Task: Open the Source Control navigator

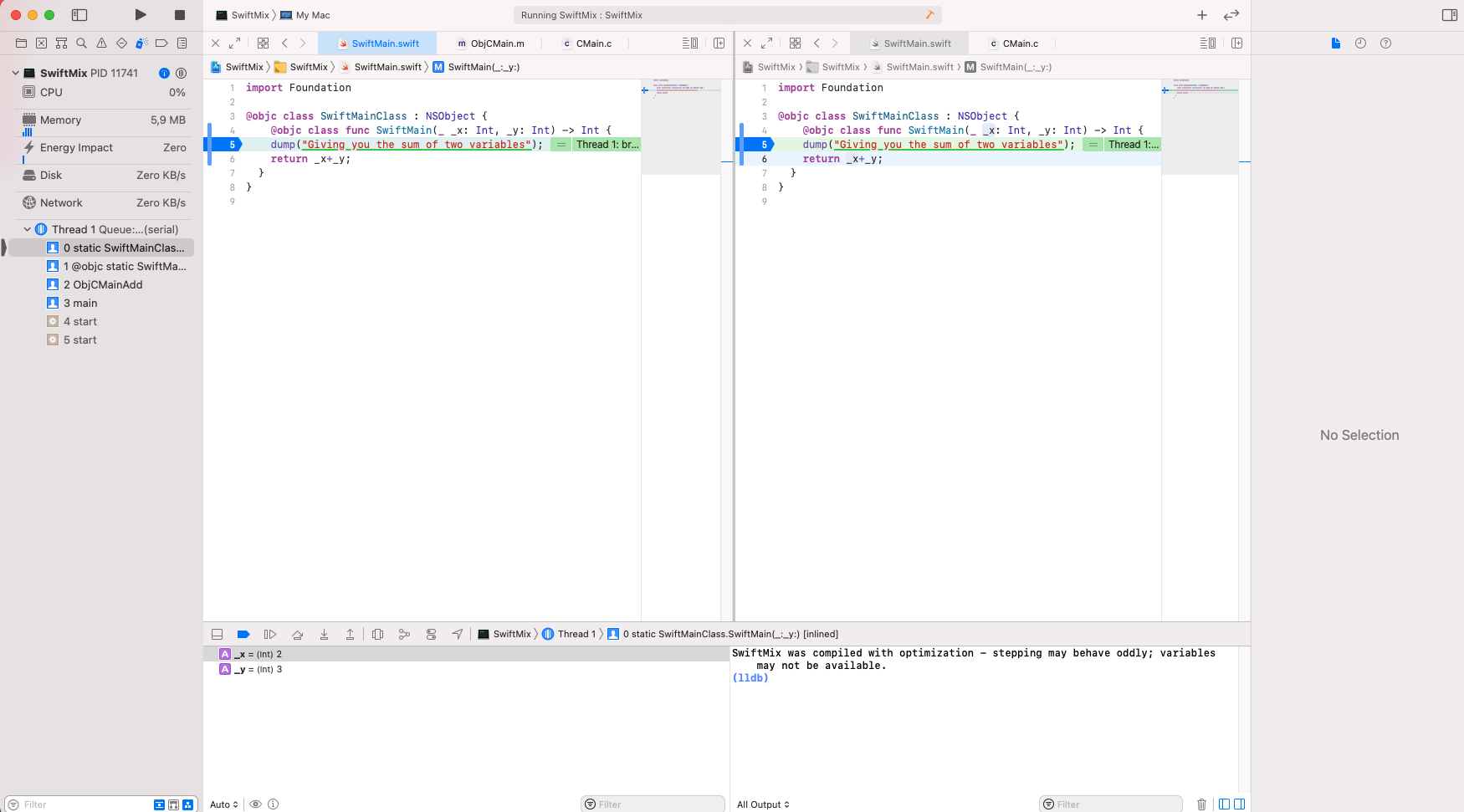Action: [x=41, y=43]
